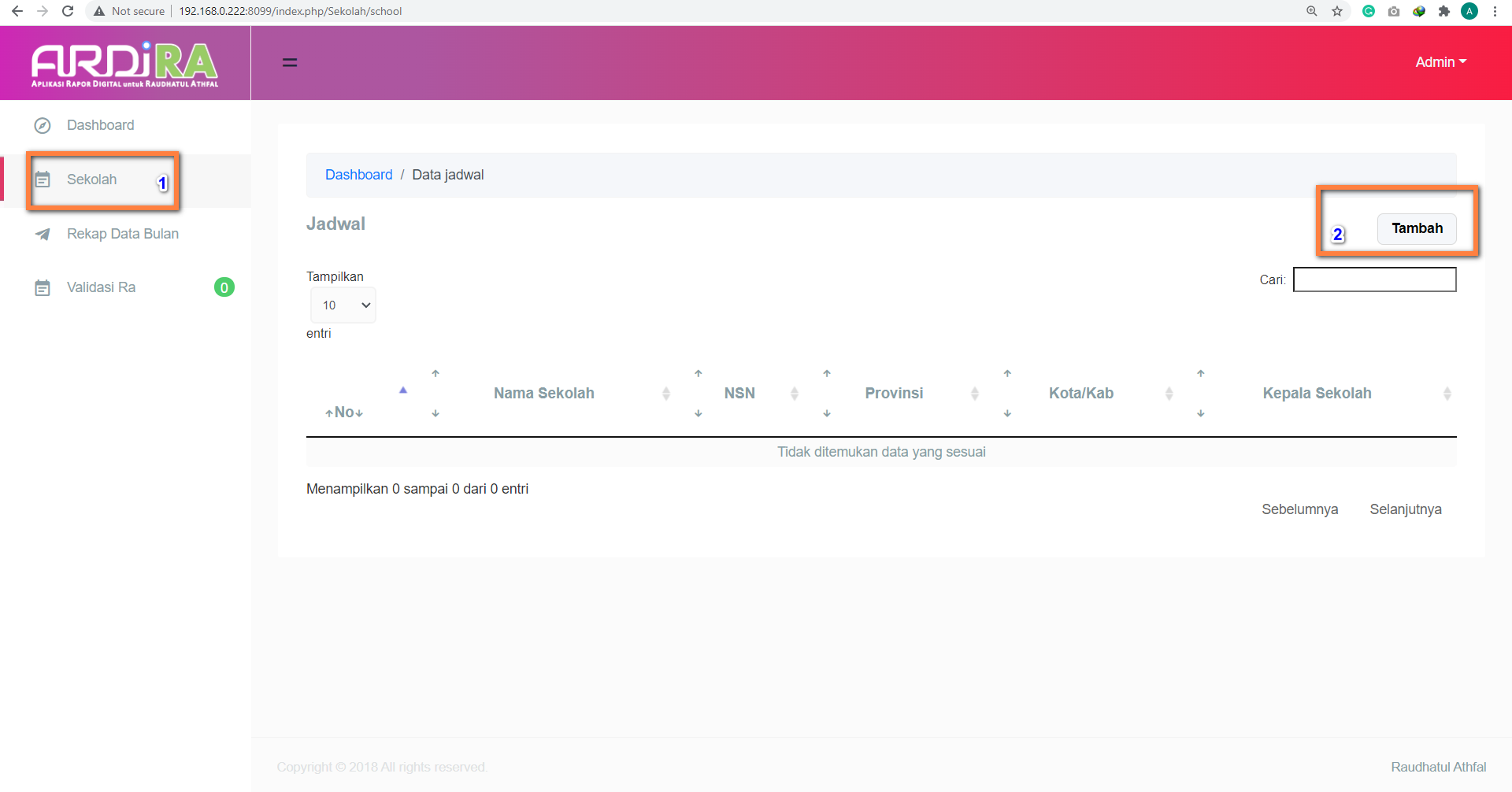
Task: Click the ARDIRA logo
Action: [124, 63]
